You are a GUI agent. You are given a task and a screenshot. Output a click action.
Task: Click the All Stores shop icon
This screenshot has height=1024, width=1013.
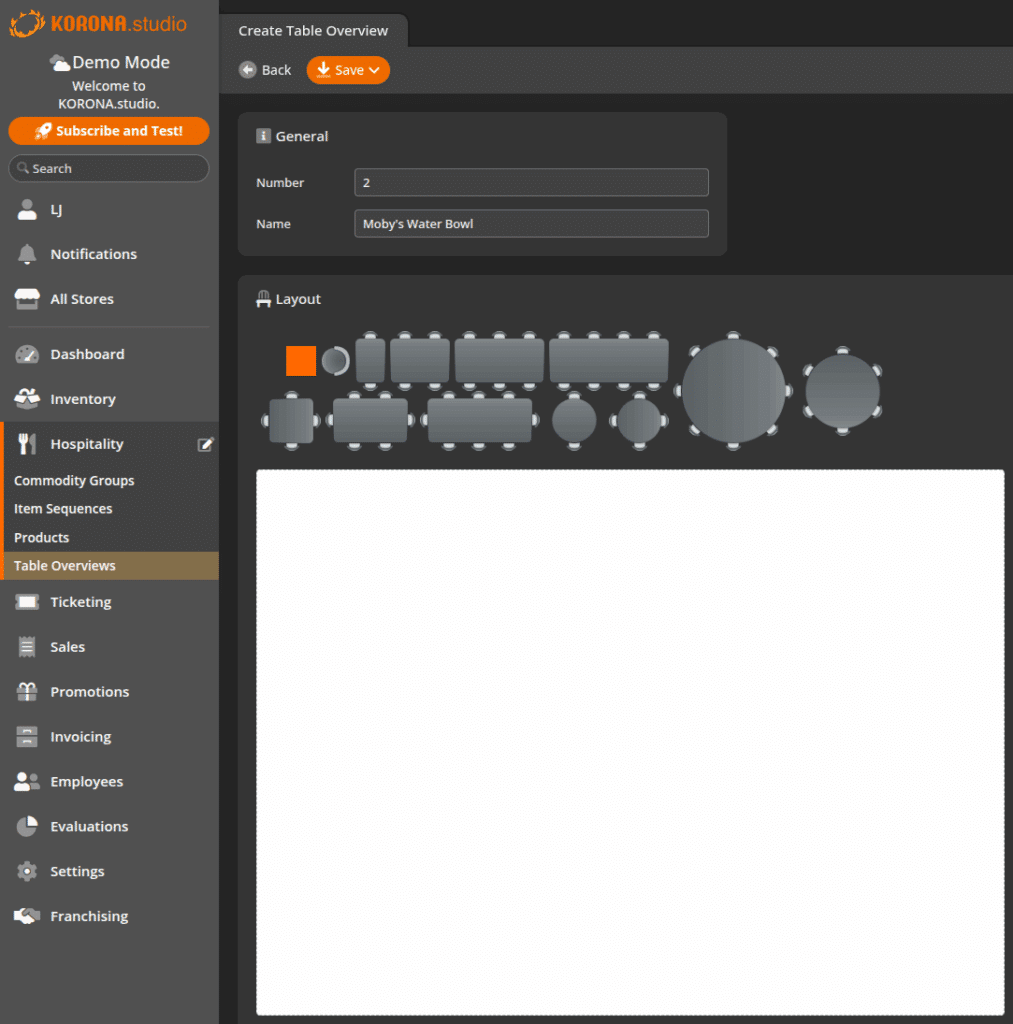(x=27, y=299)
